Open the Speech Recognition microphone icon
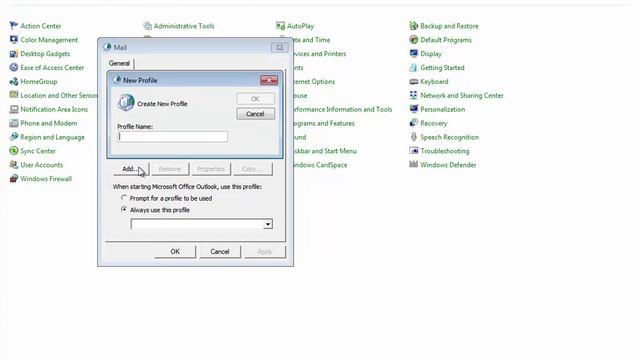 pyautogui.click(x=413, y=137)
